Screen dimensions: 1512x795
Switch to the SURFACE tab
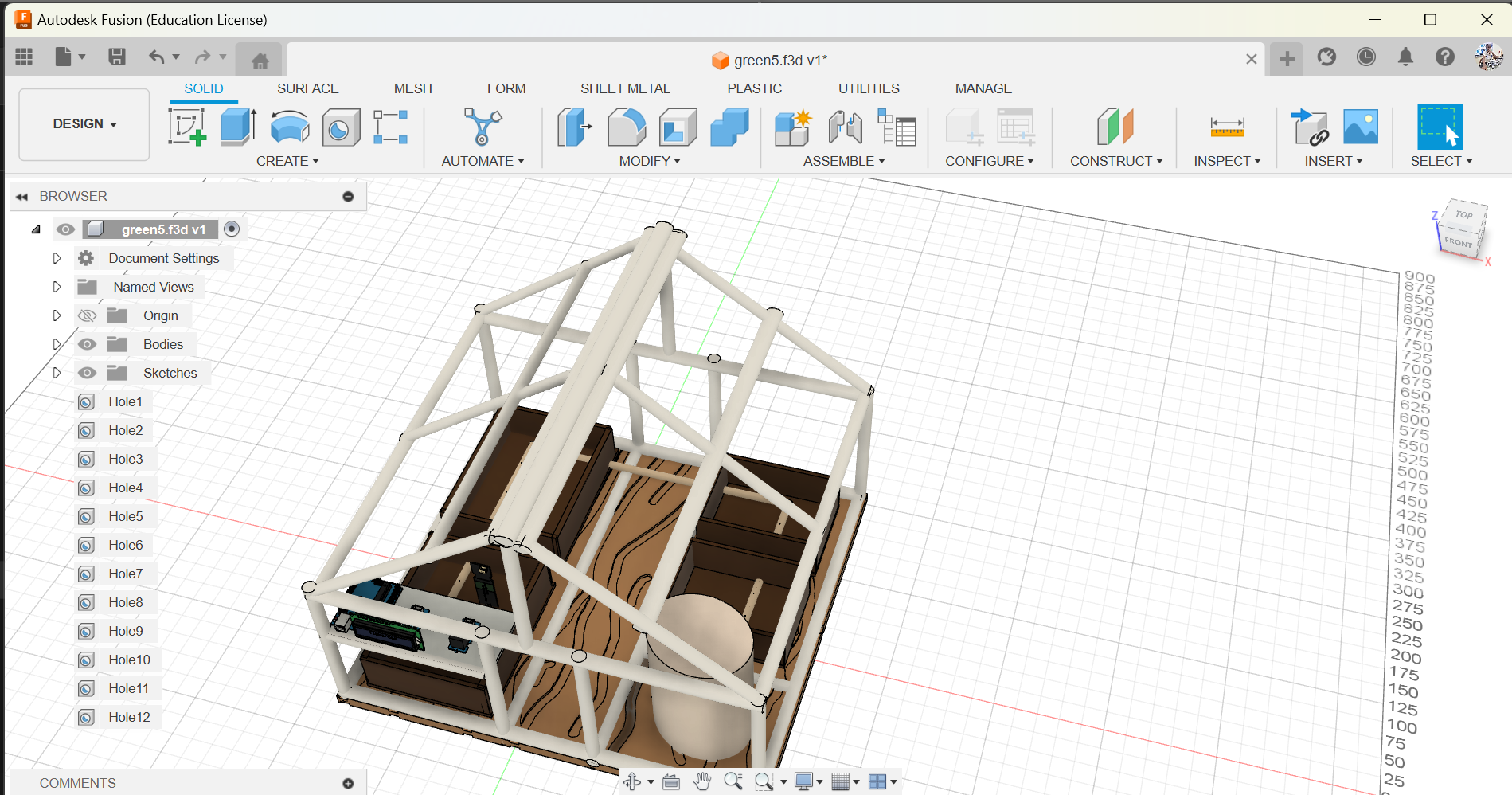point(308,88)
